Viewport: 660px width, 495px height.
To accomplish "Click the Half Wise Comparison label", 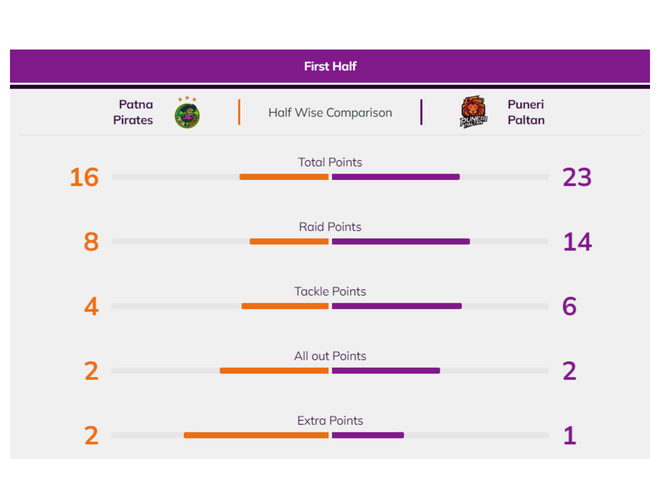I will click(330, 113).
